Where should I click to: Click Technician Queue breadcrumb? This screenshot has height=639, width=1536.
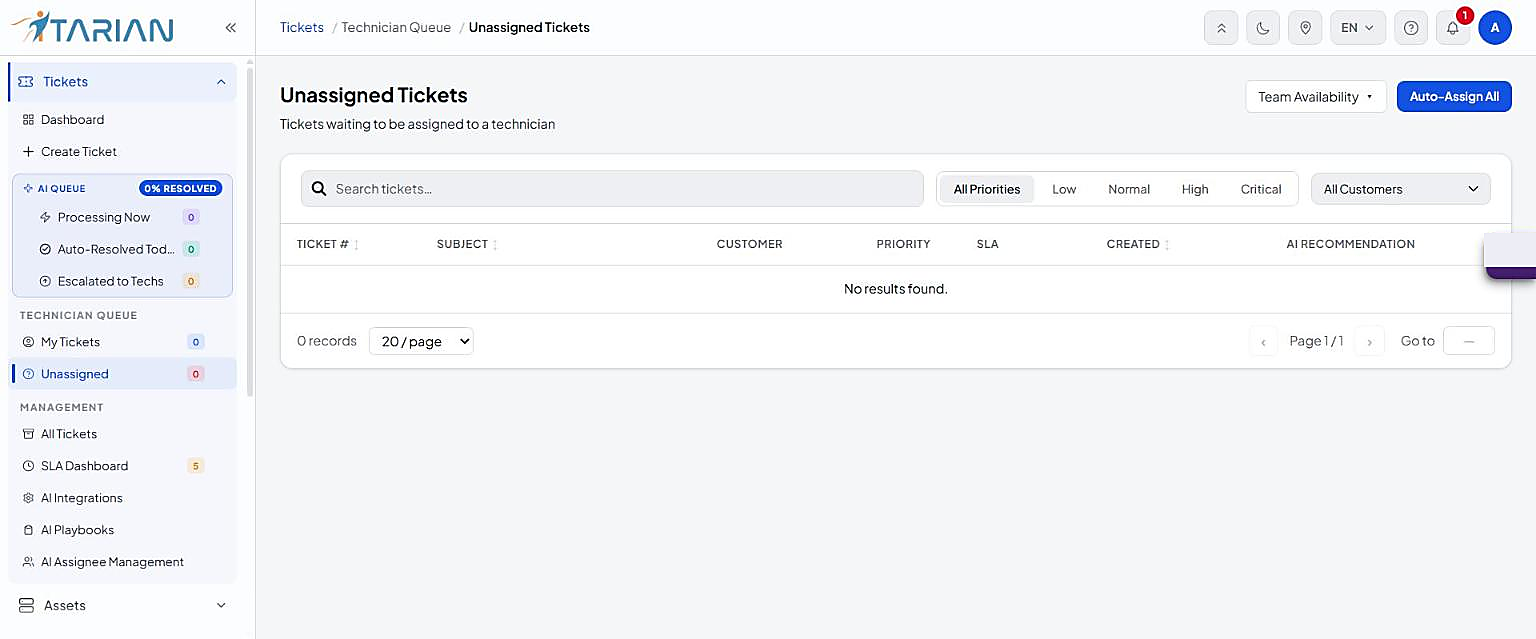click(x=396, y=28)
